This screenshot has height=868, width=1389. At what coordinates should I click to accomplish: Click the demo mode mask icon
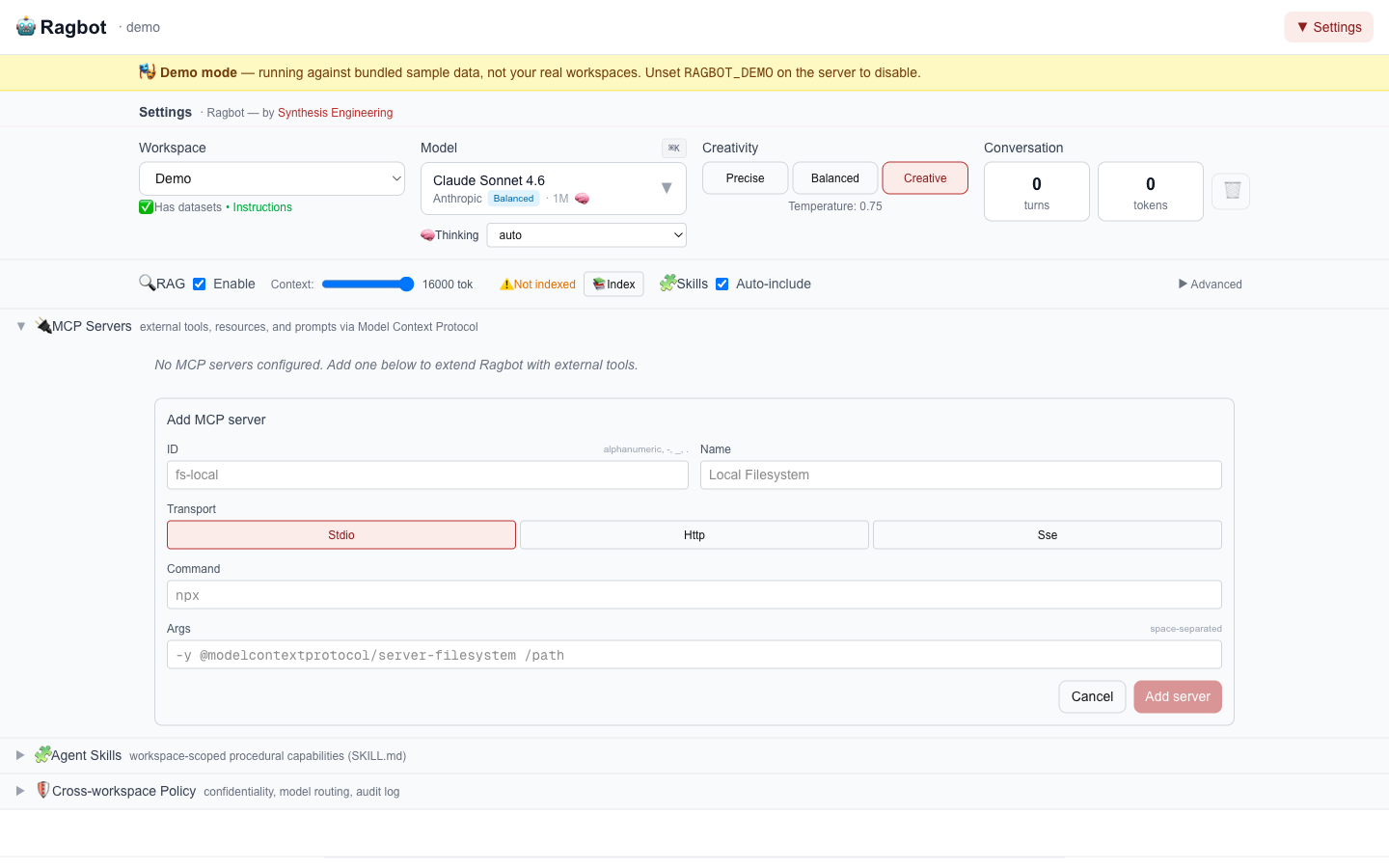point(148,71)
